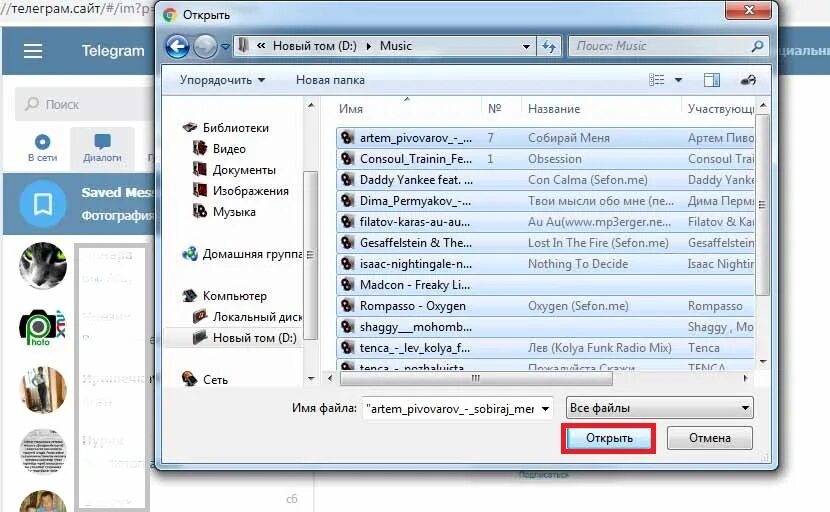Select the filatov-karas-au-au file
Screen dimensions: 830x512
[x=545, y=222]
